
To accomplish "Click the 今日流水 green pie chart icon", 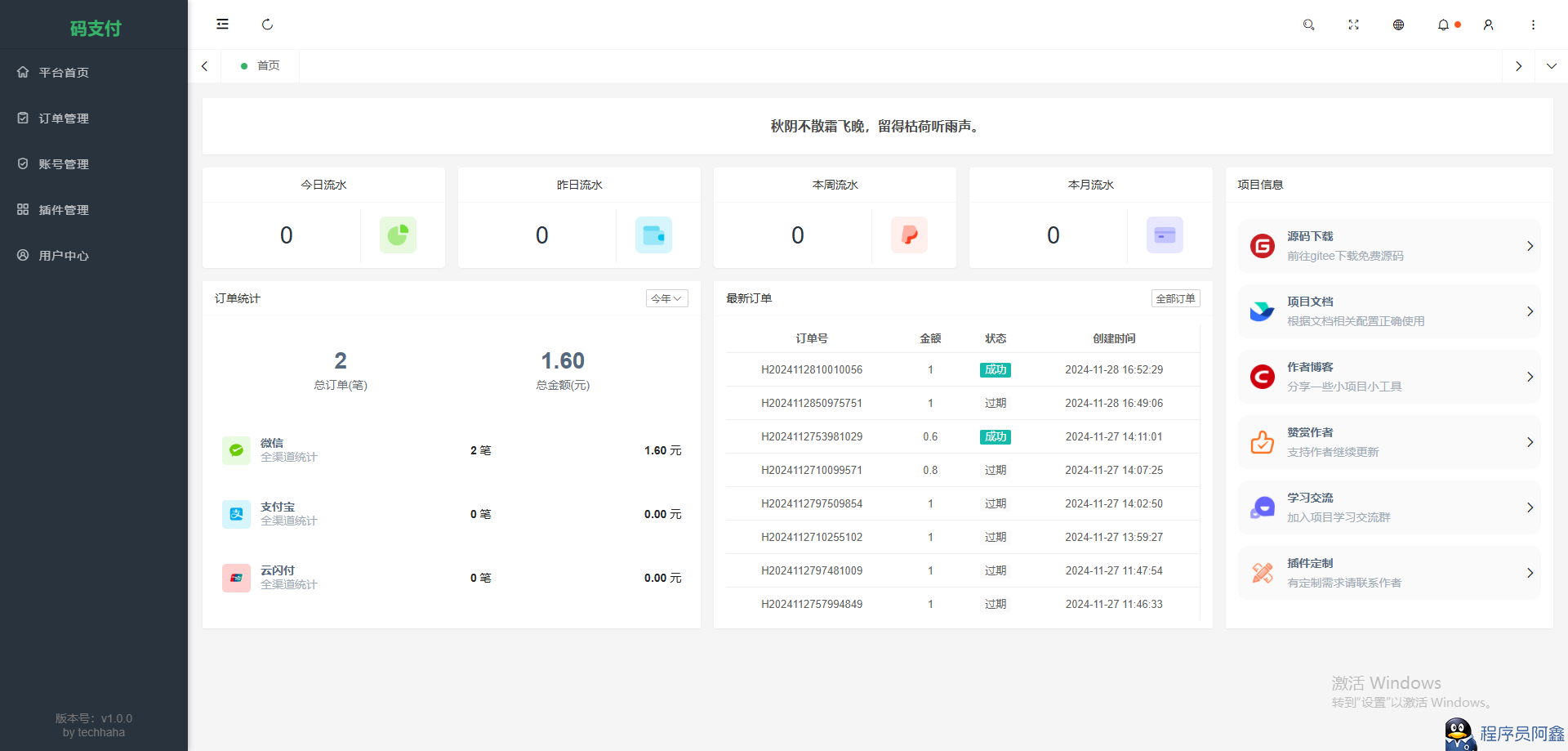I will pyautogui.click(x=398, y=235).
